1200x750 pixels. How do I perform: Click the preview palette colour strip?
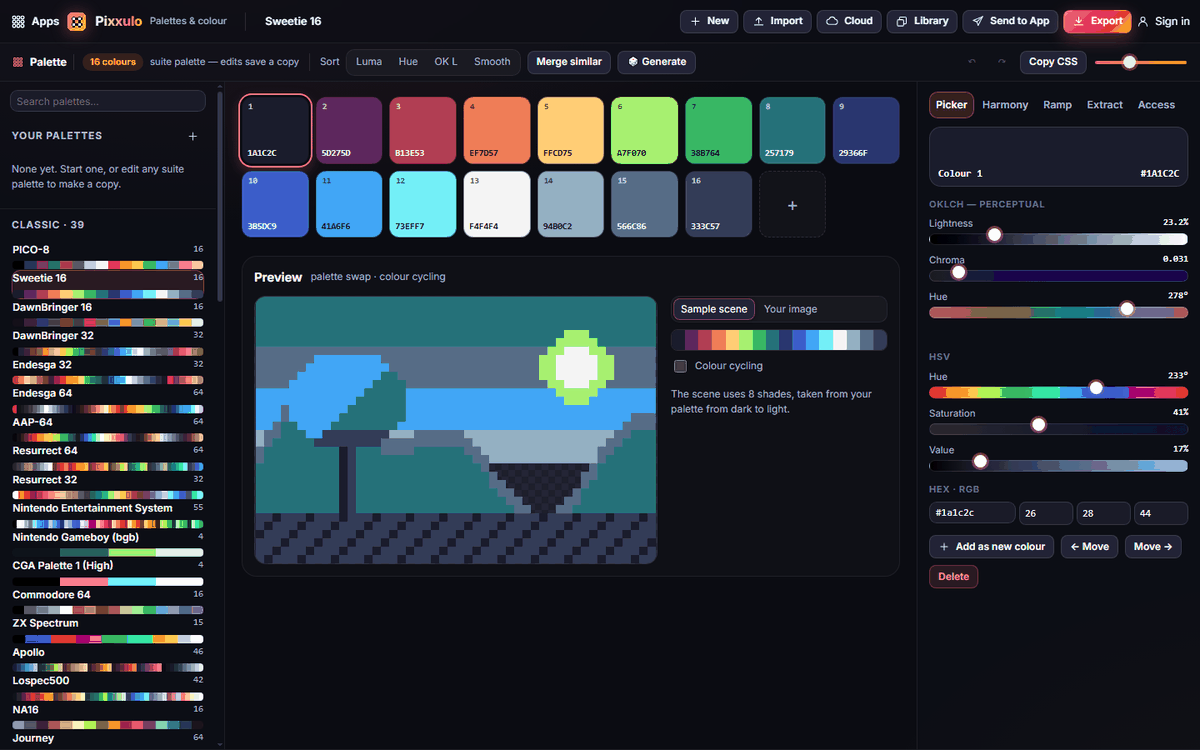click(779, 340)
